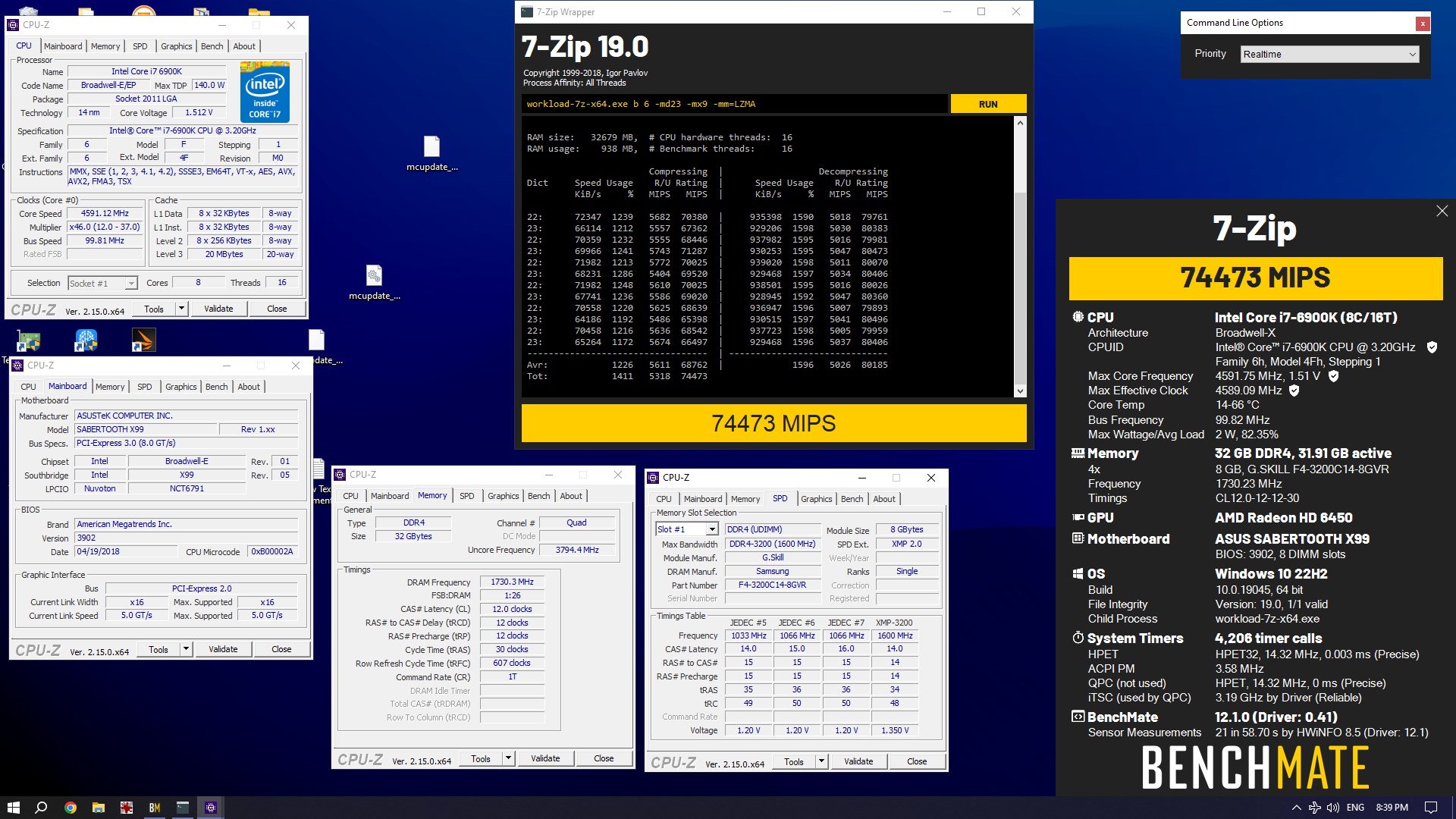Open the 3DMark desktop shortcut
The width and height of the screenshot is (1456, 819).
143,340
